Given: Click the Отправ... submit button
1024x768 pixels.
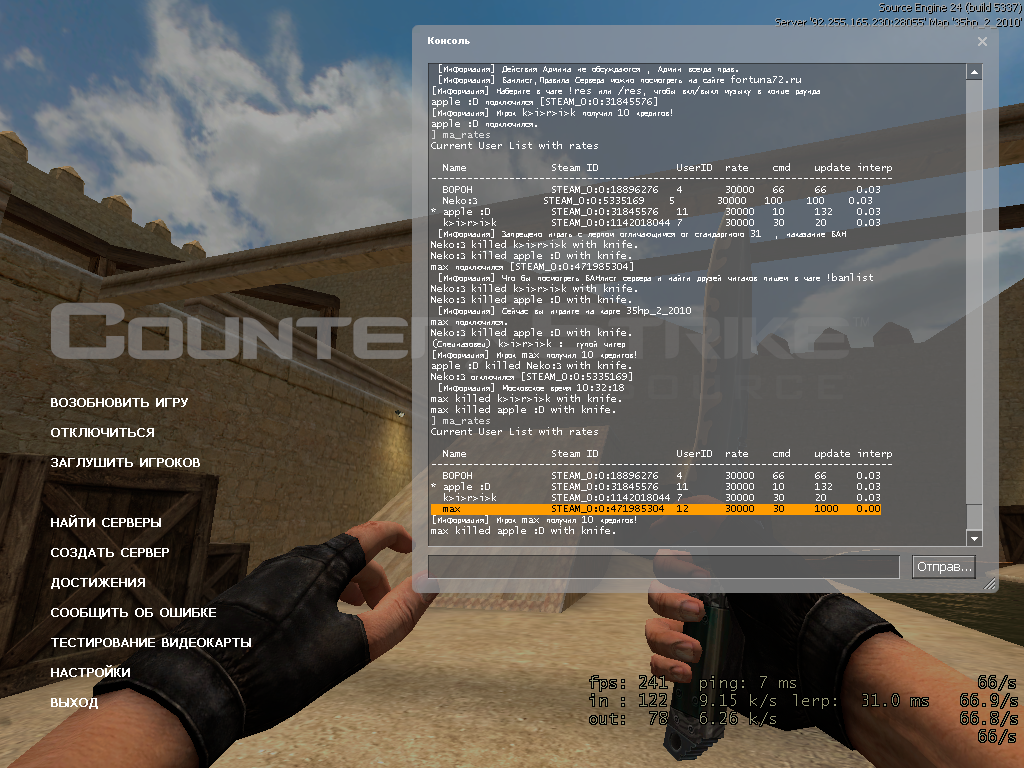Looking at the screenshot, I should point(944,566).
